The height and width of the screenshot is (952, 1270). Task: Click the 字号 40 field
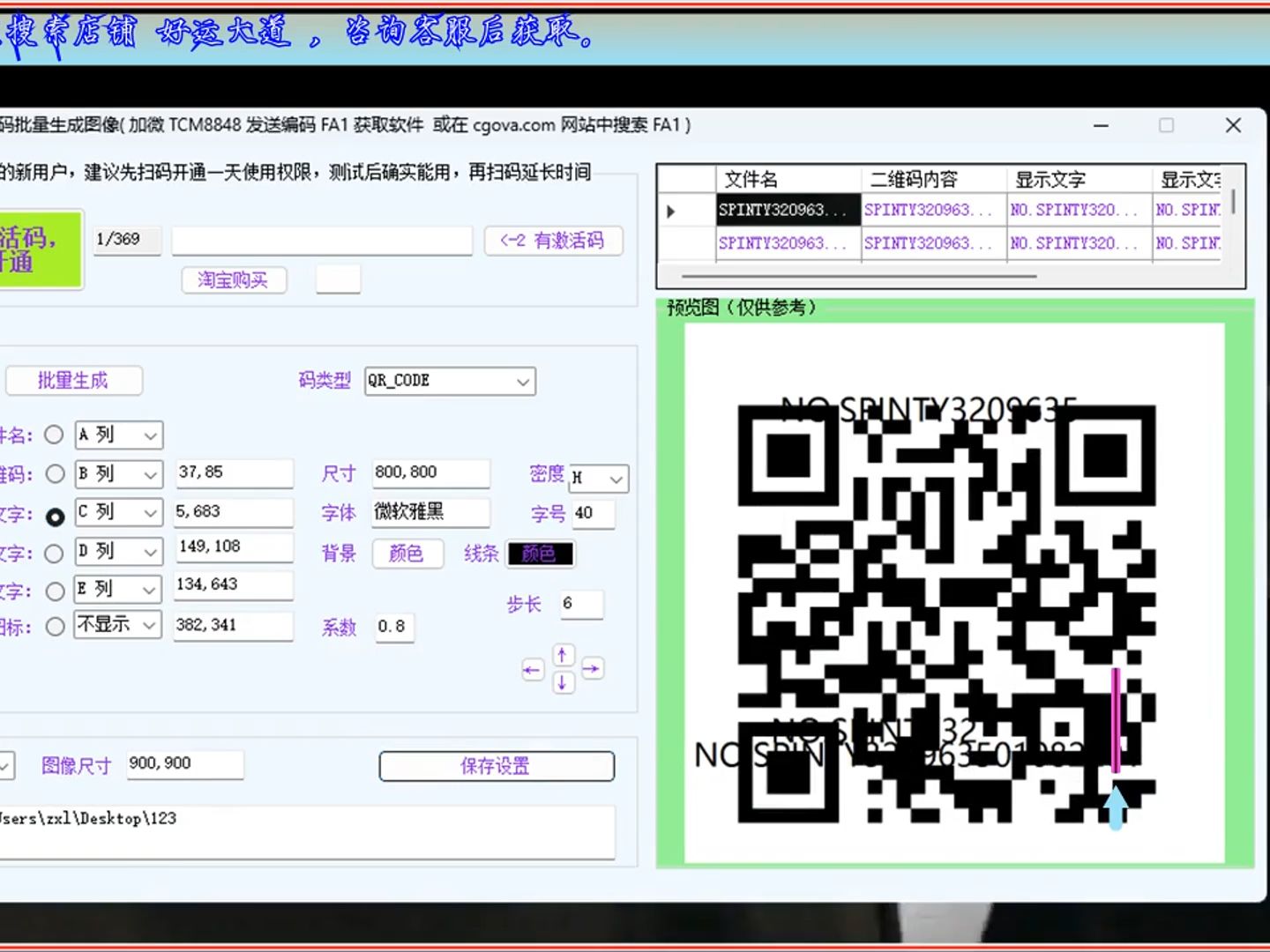593,514
